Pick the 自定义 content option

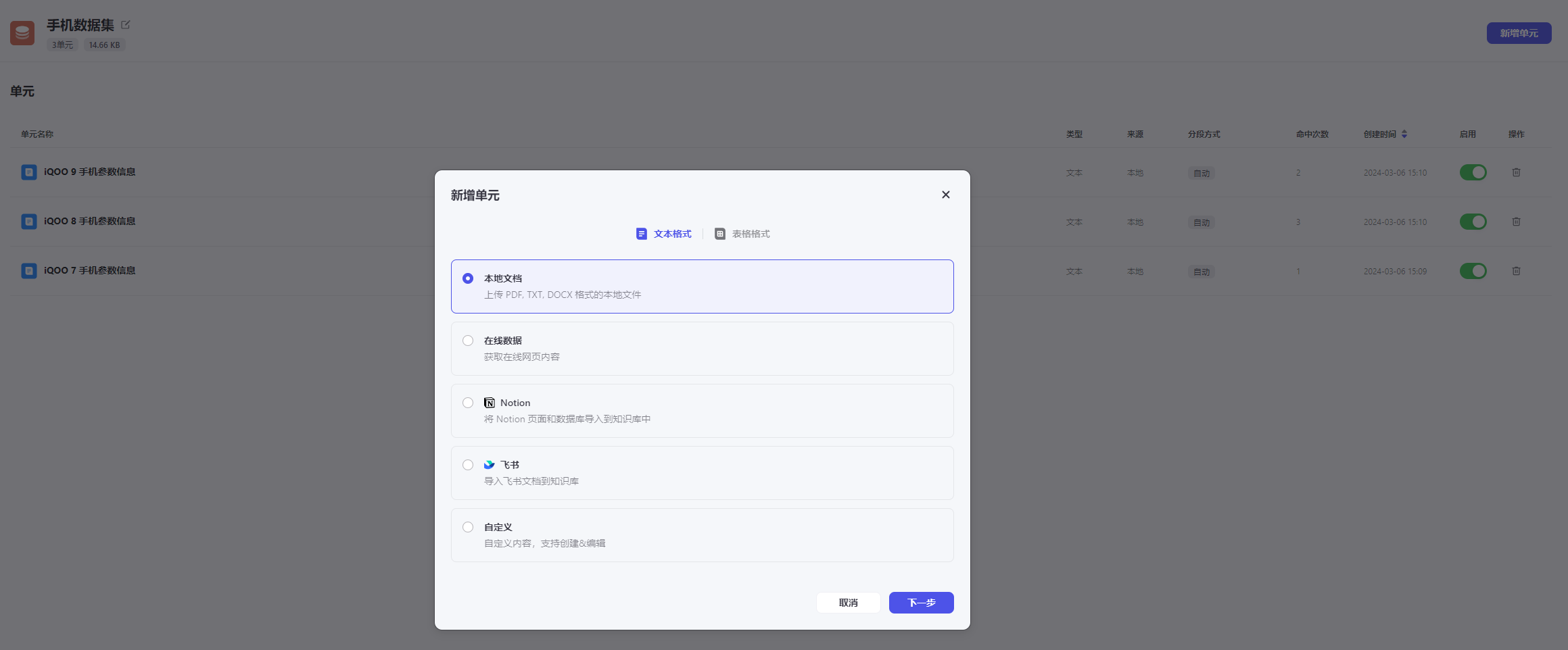[x=468, y=527]
